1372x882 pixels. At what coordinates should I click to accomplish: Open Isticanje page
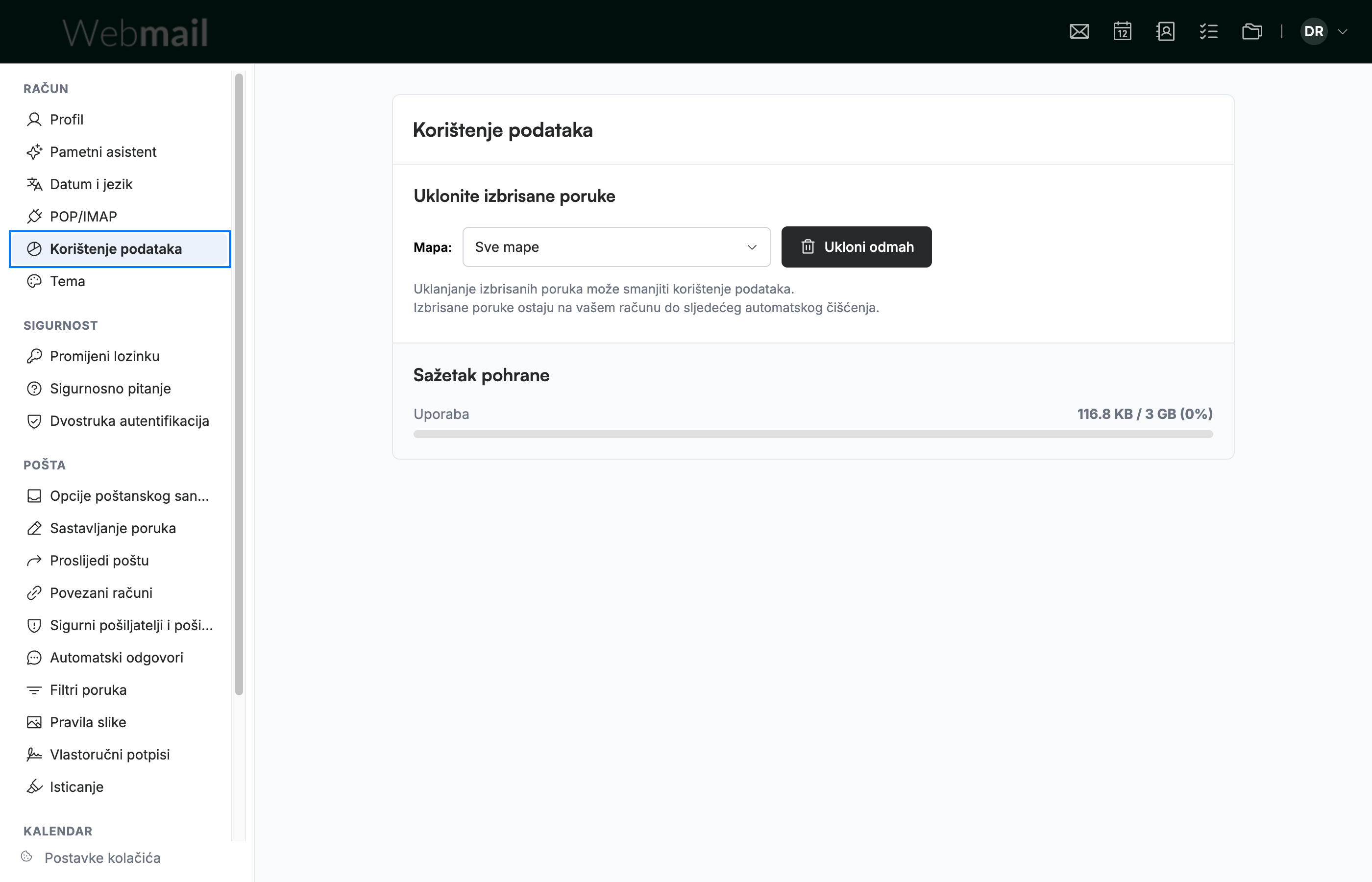point(120,787)
